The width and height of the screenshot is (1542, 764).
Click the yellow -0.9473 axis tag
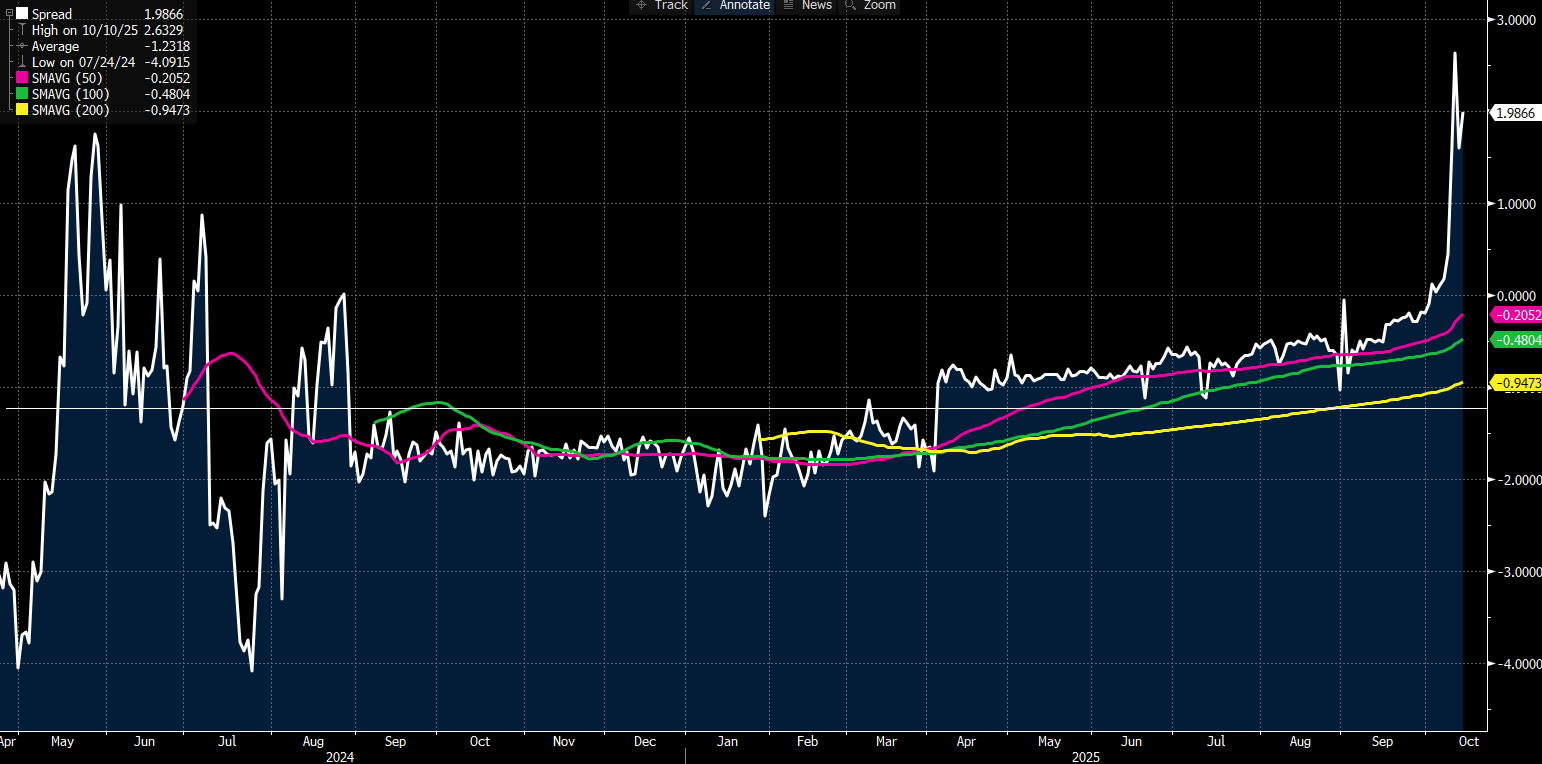(1518, 382)
